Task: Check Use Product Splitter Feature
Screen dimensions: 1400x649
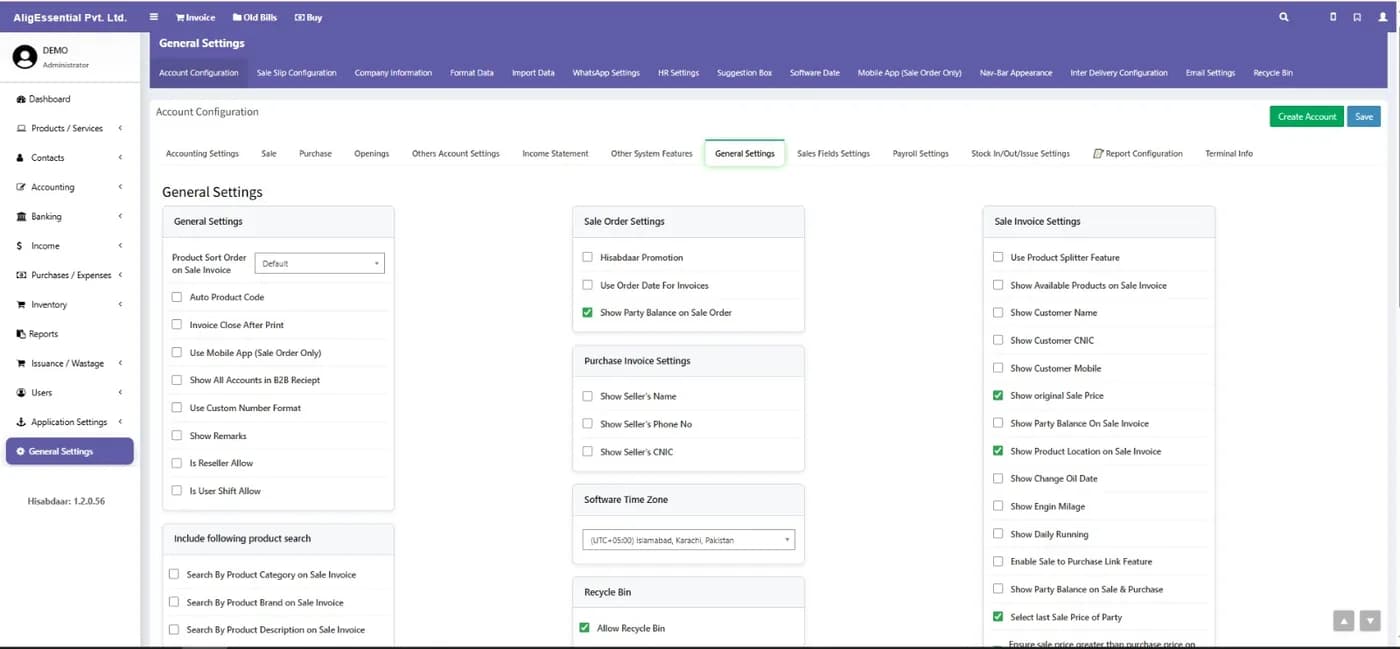Action: tap(998, 257)
